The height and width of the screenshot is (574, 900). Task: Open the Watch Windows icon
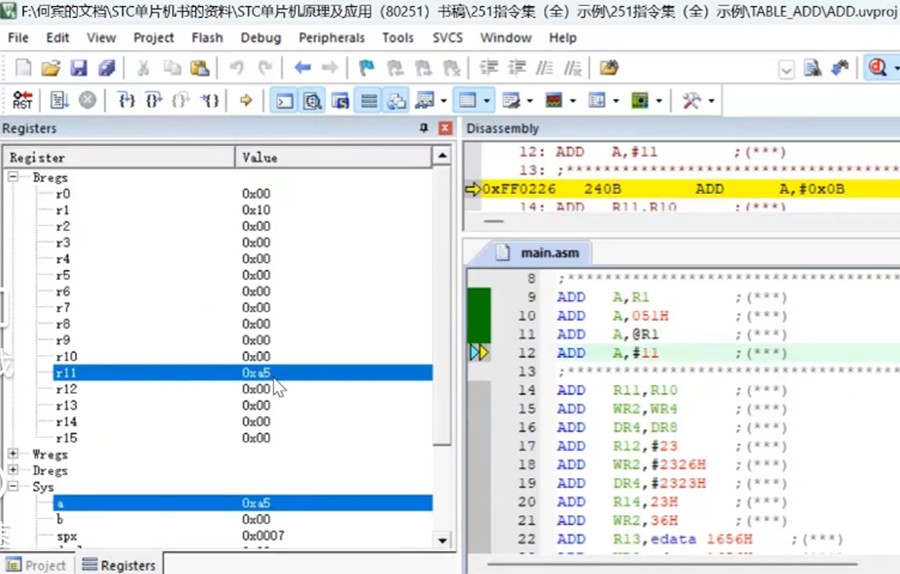click(425, 101)
